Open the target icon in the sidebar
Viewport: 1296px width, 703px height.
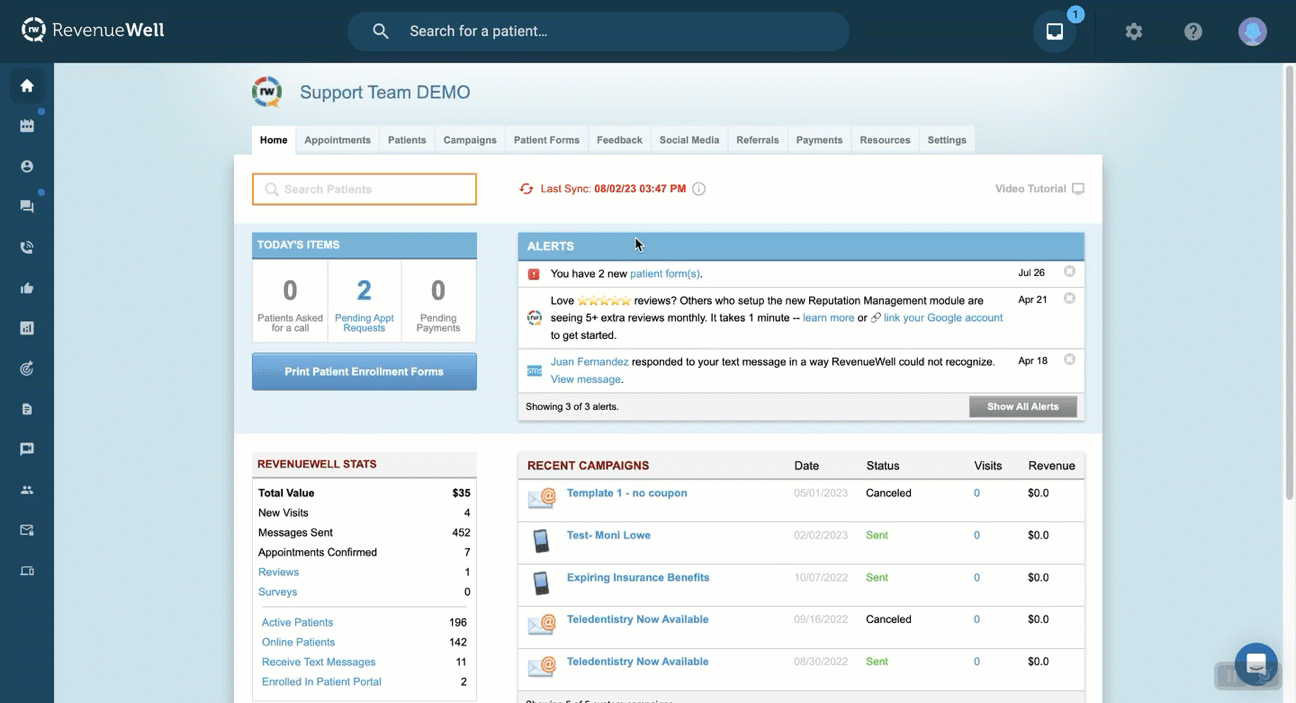coord(27,369)
